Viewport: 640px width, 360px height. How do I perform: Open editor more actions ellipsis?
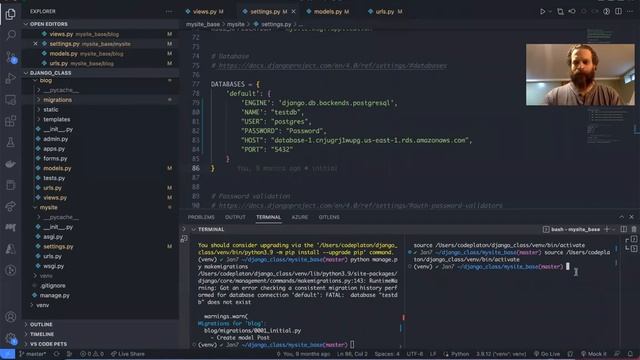pos(630,11)
